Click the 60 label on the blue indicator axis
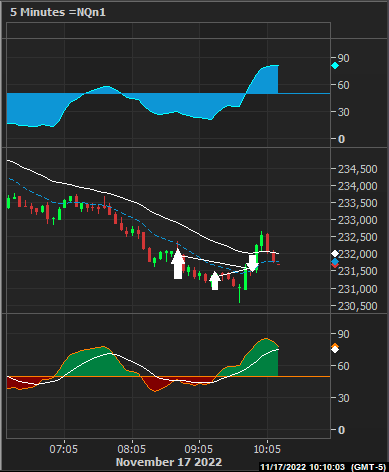 coord(343,85)
